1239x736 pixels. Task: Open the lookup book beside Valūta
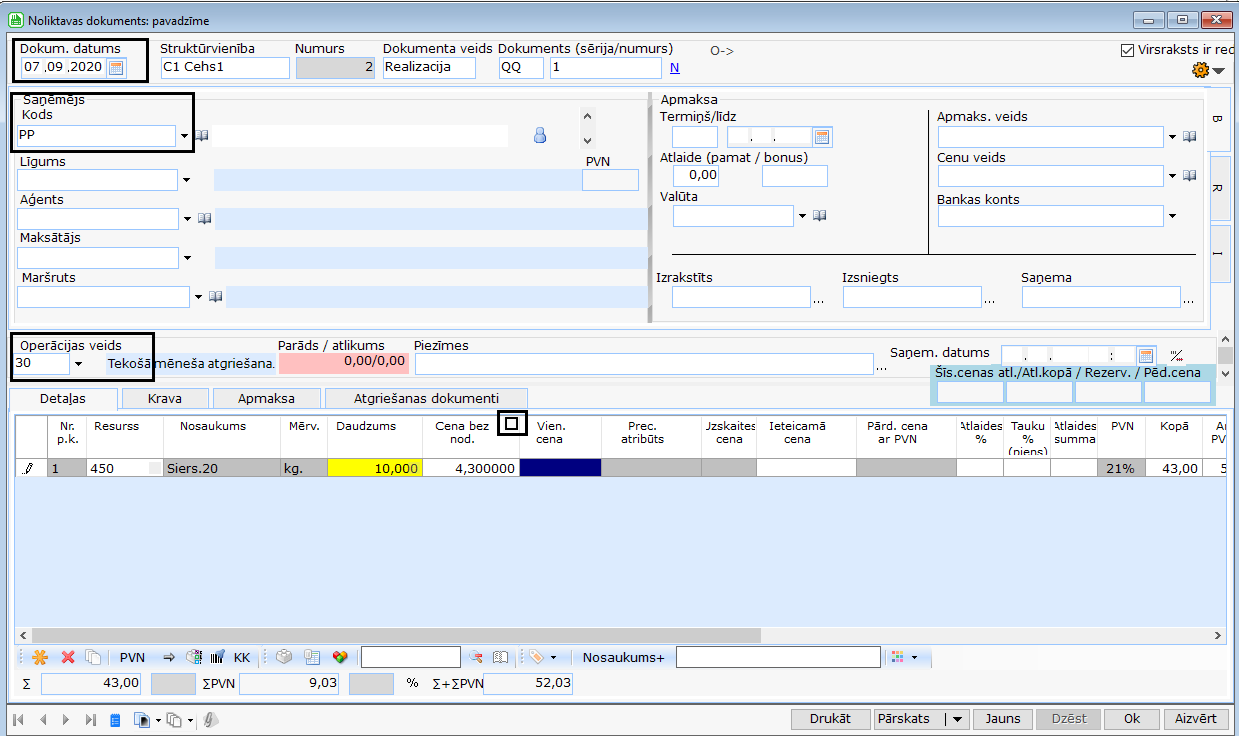(819, 216)
